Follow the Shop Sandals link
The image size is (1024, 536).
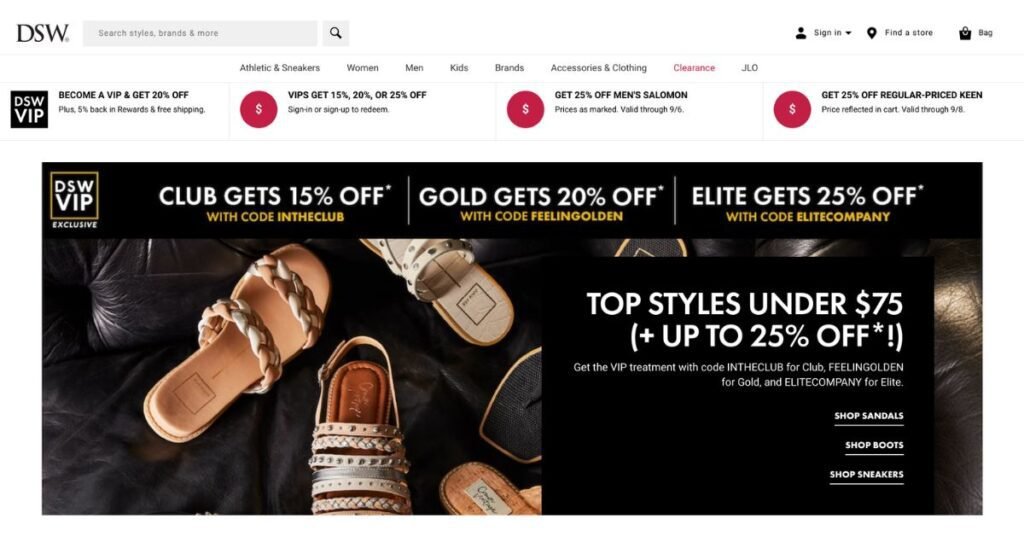869,416
